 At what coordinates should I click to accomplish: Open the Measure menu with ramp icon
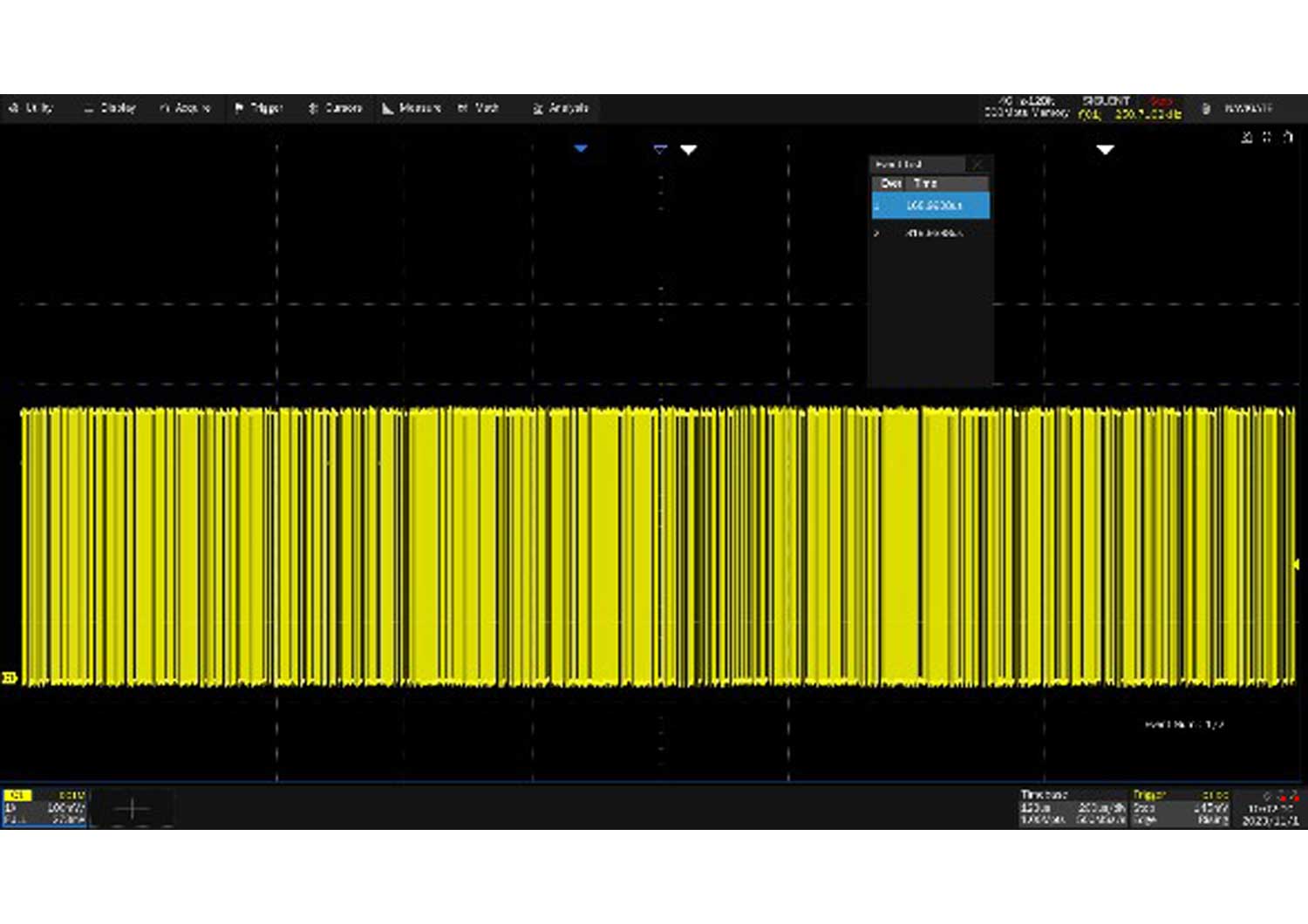411,108
